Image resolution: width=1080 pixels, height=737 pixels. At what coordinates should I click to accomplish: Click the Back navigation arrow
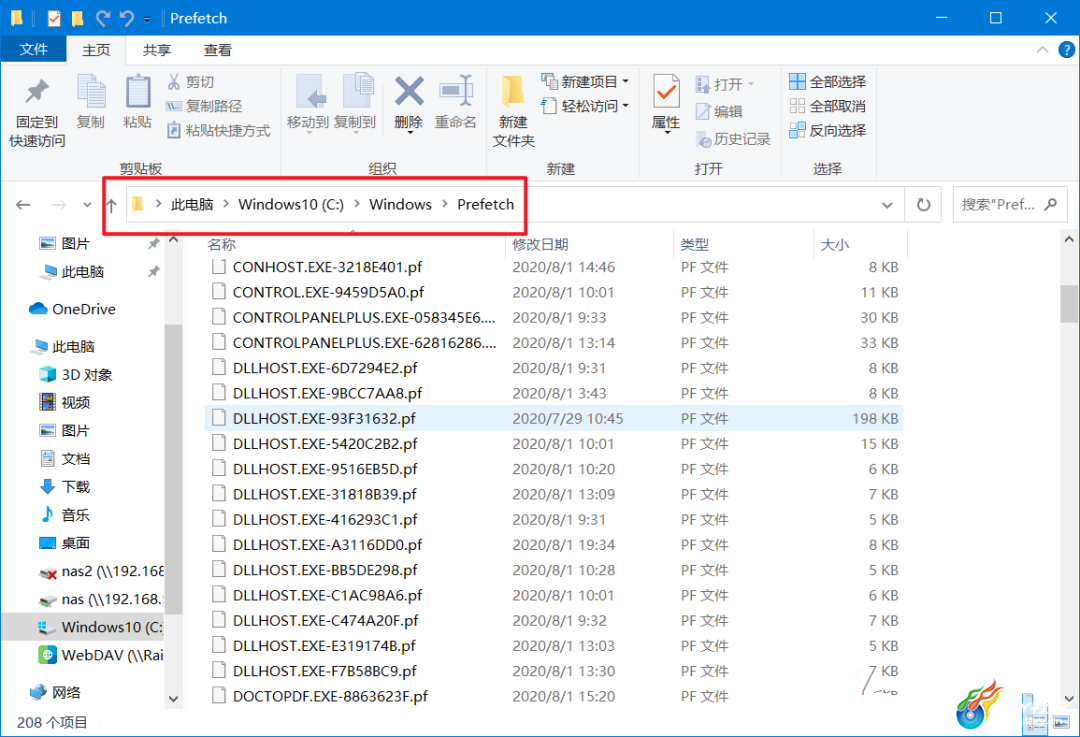pyautogui.click(x=23, y=205)
